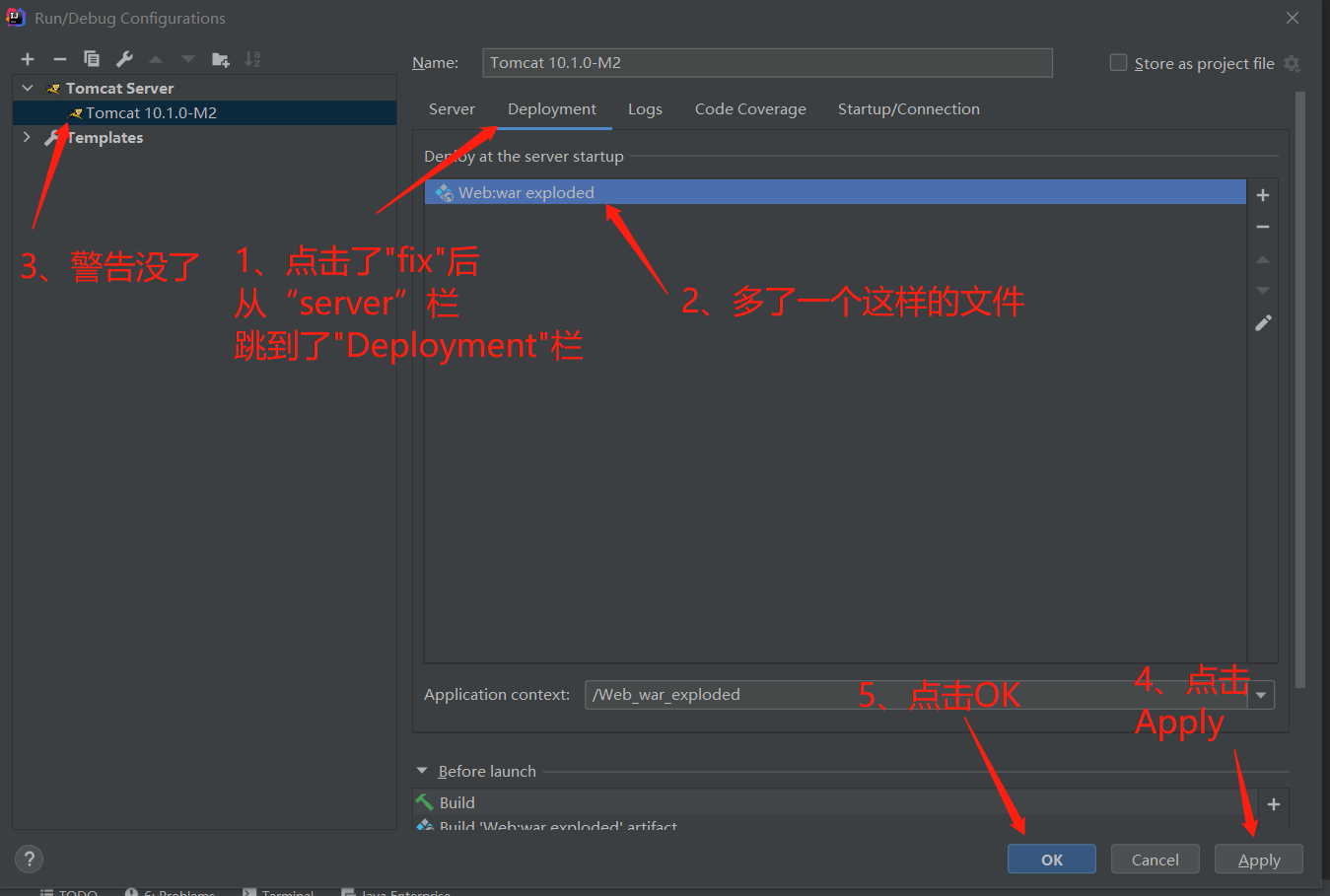Switch to the Logs tab
The image size is (1330, 896).
[645, 108]
